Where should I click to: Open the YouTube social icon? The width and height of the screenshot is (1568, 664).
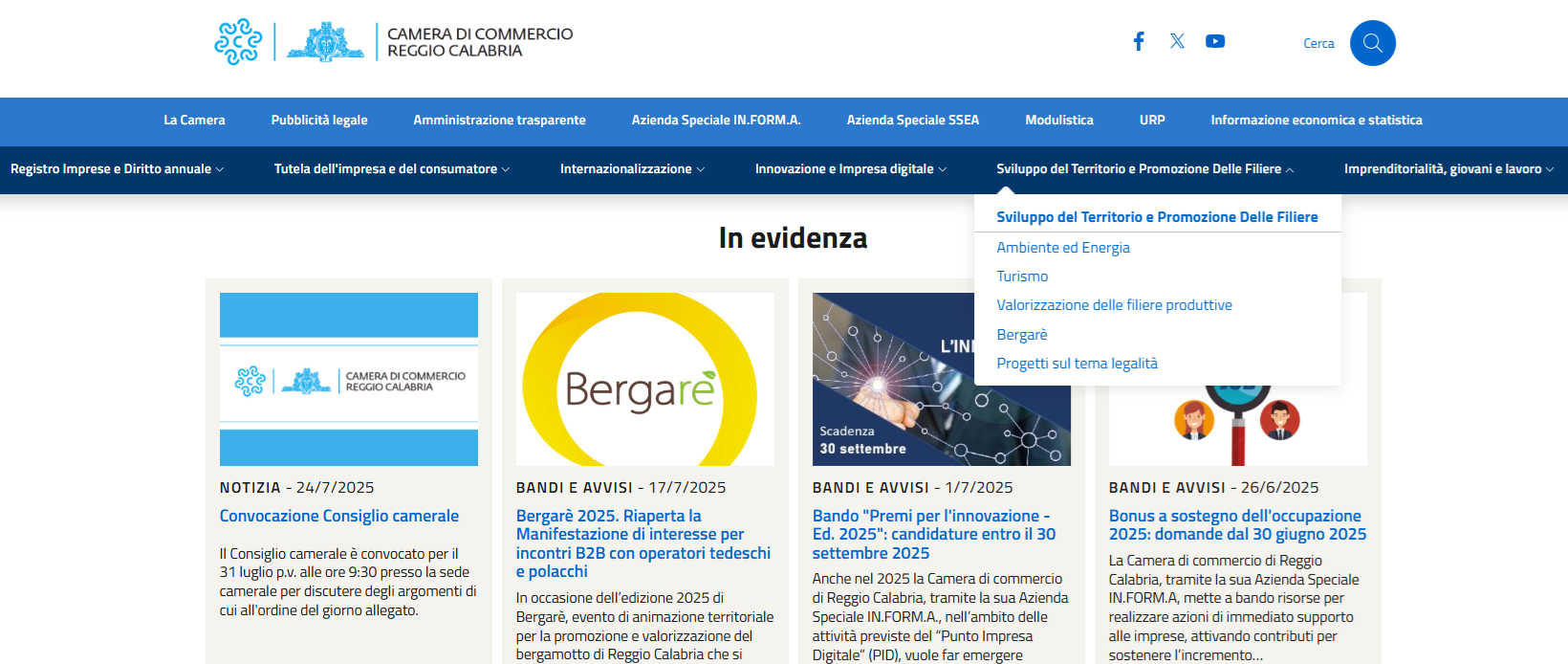[1215, 41]
